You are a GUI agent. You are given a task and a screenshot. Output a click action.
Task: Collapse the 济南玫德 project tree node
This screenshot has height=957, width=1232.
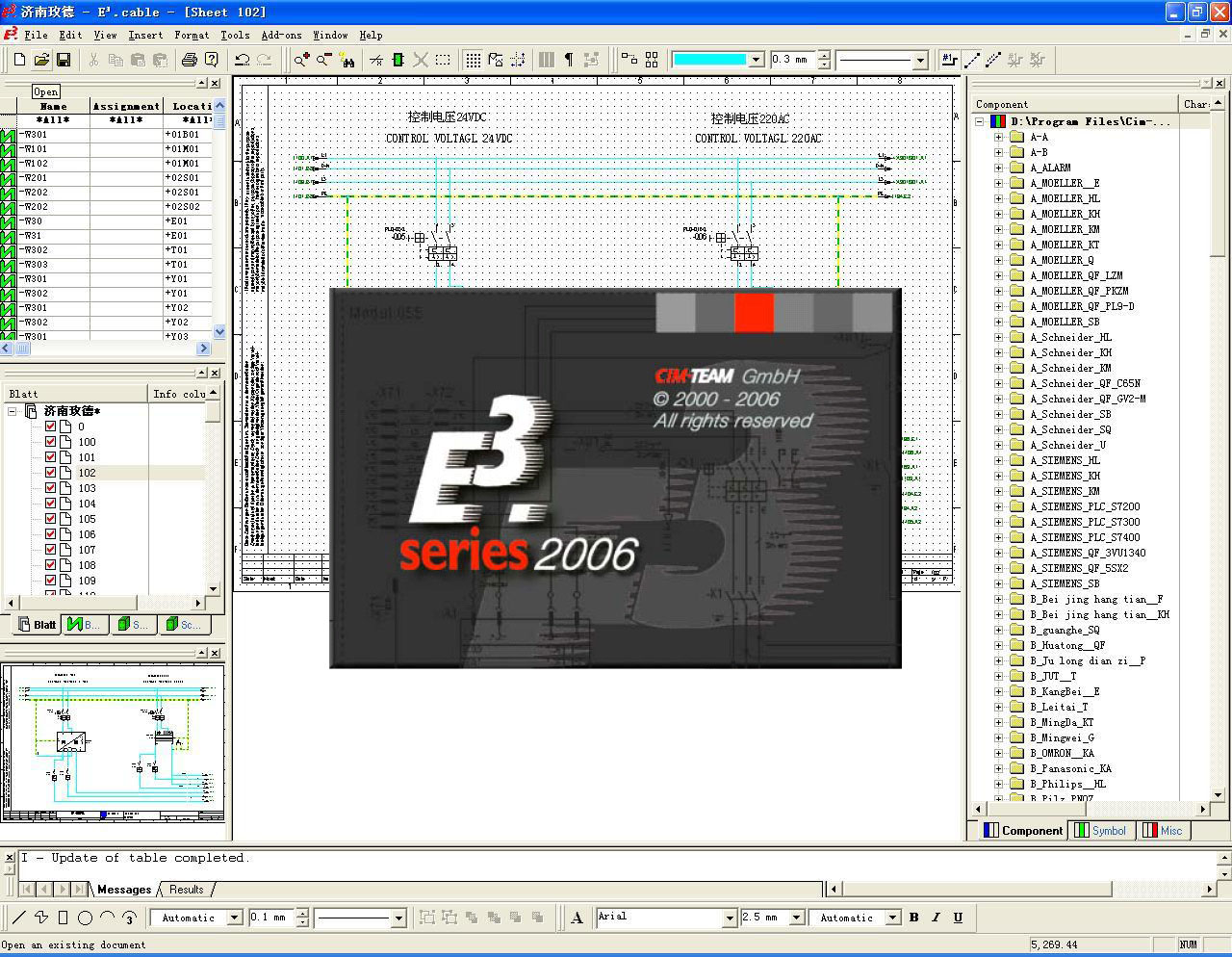tap(13, 411)
